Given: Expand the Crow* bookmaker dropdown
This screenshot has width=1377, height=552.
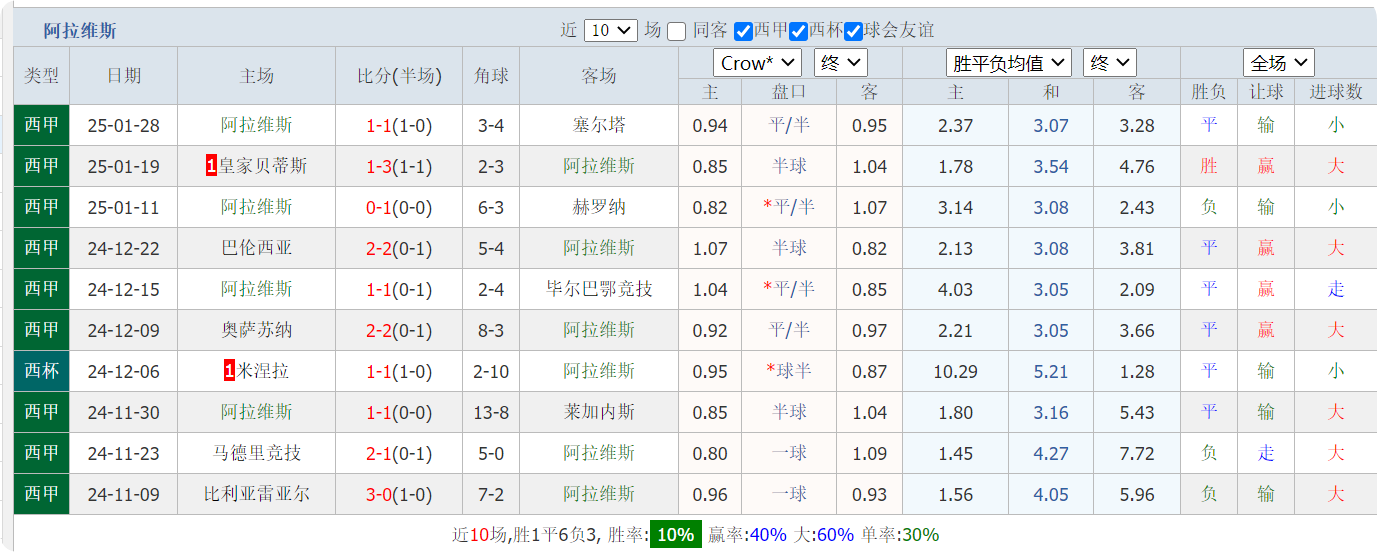Looking at the screenshot, I should [757, 63].
